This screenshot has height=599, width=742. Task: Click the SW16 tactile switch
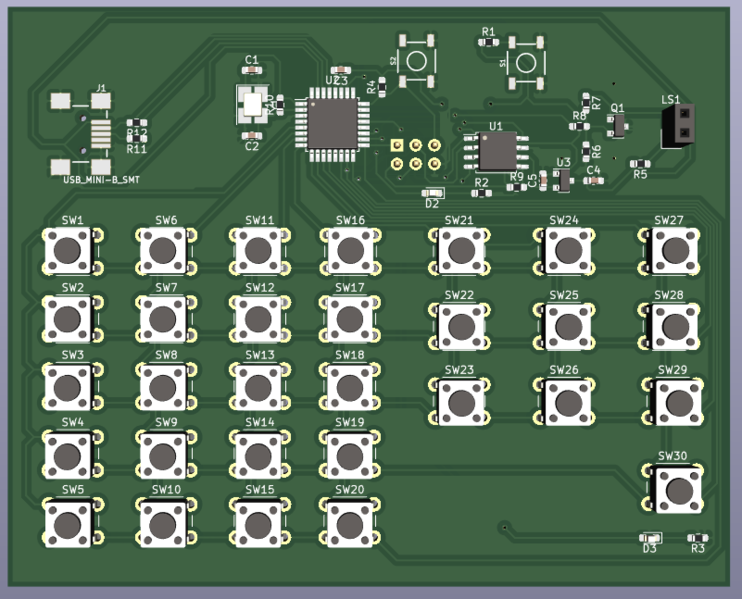[349, 249]
